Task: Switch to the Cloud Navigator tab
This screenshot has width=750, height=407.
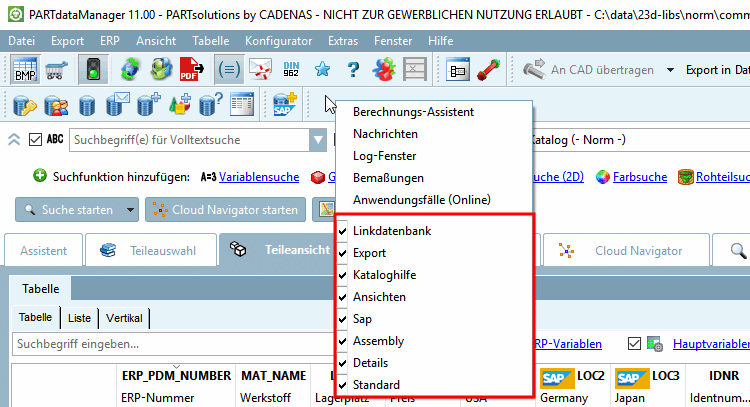Action: pyautogui.click(x=626, y=250)
